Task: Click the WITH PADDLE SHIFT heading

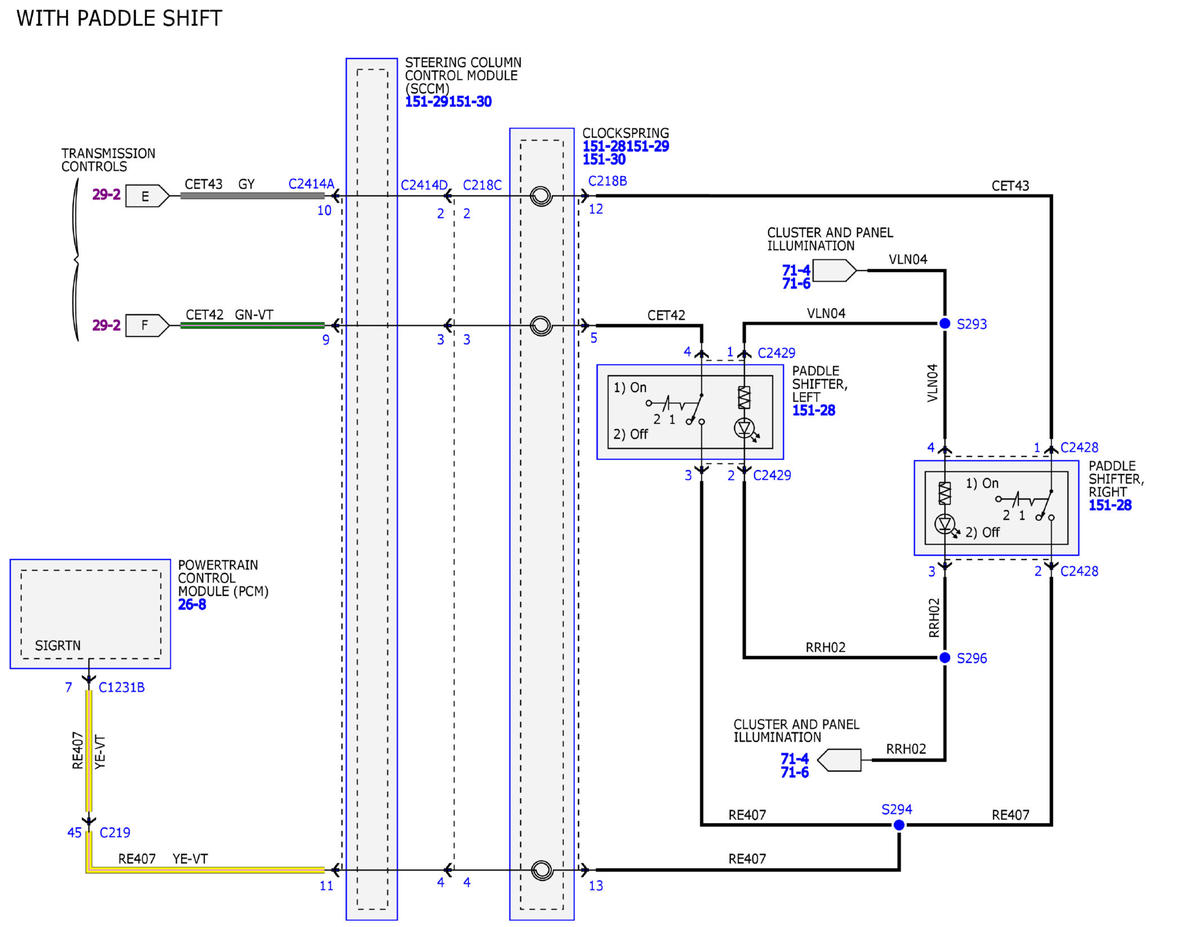Action: click(119, 18)
